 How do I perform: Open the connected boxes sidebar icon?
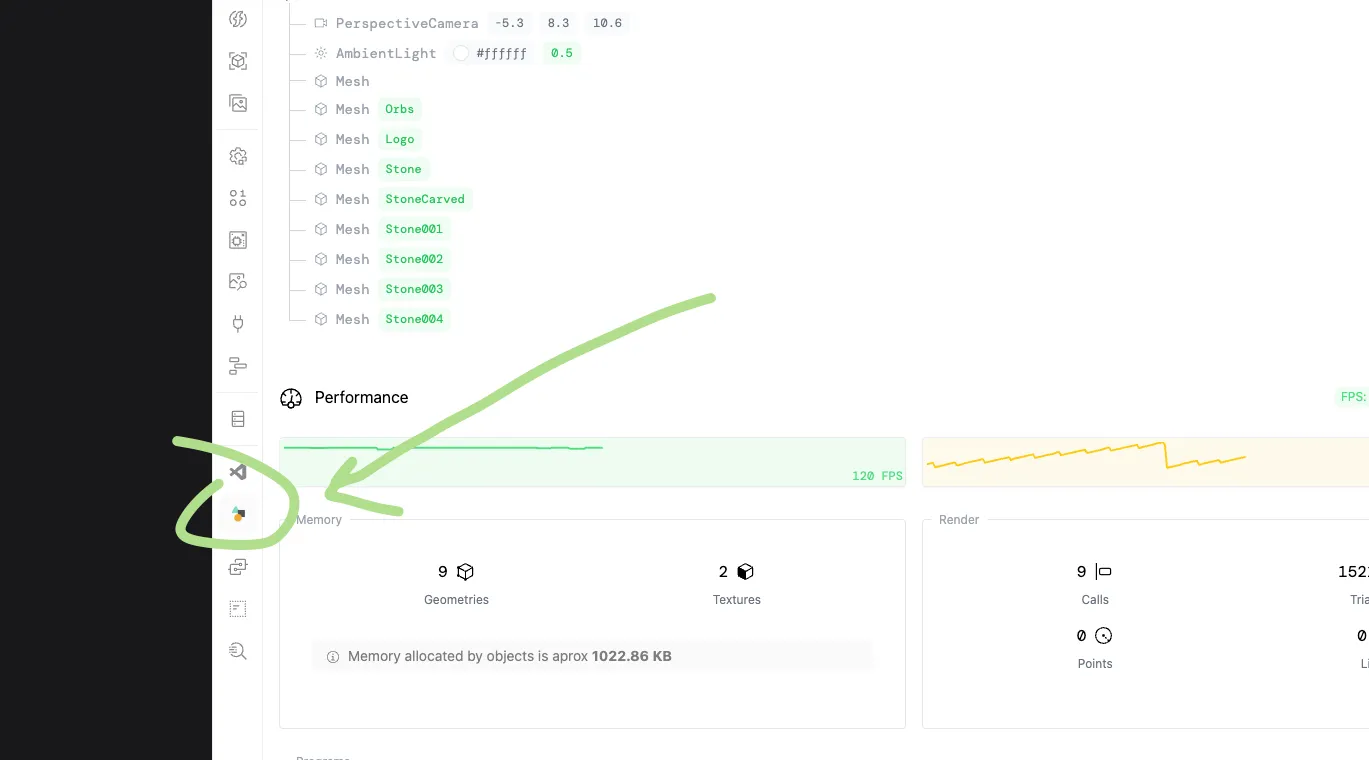(x=238, y=567)
